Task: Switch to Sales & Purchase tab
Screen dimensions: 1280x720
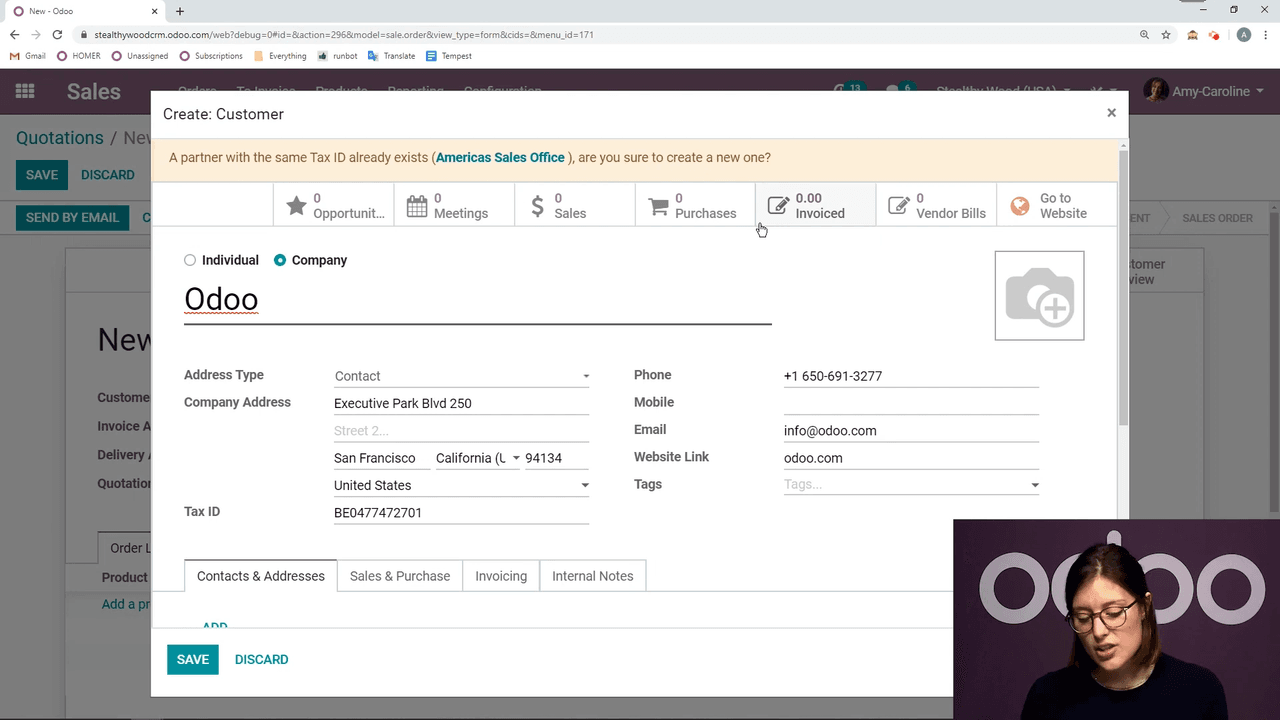Action: (400, 576)
